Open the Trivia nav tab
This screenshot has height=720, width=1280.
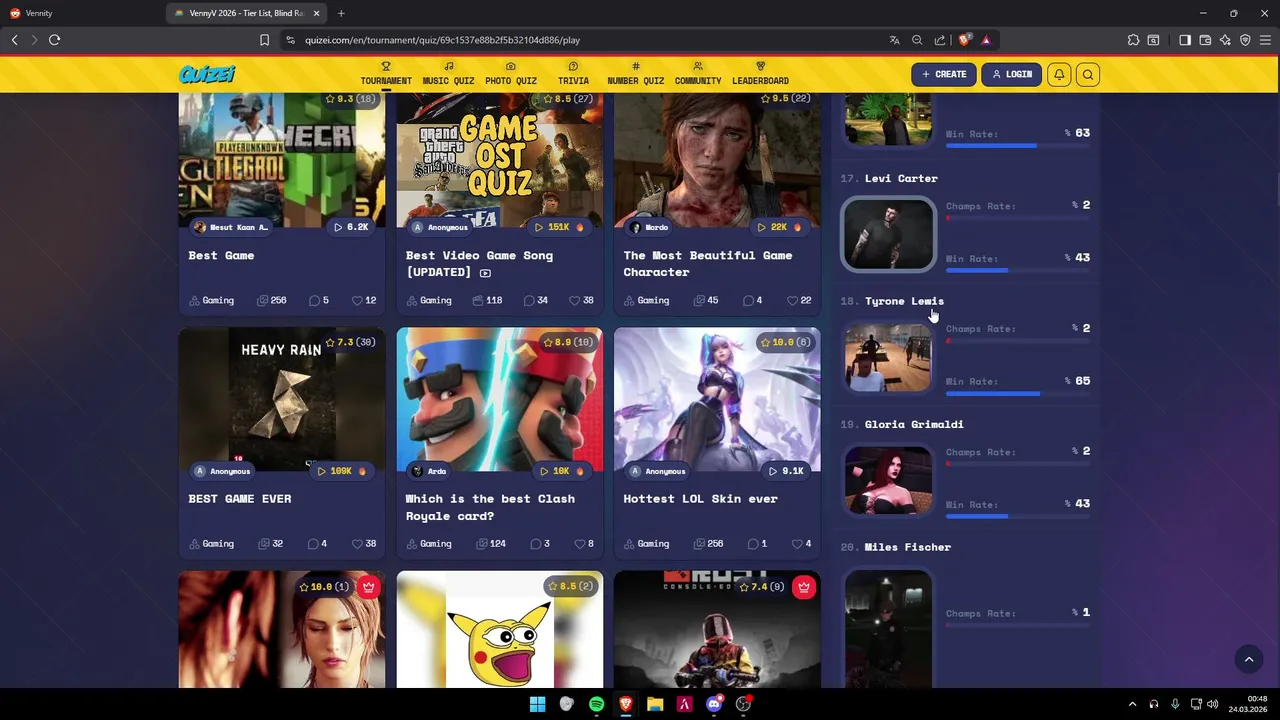pyautogui.click(x=573, y=74)
